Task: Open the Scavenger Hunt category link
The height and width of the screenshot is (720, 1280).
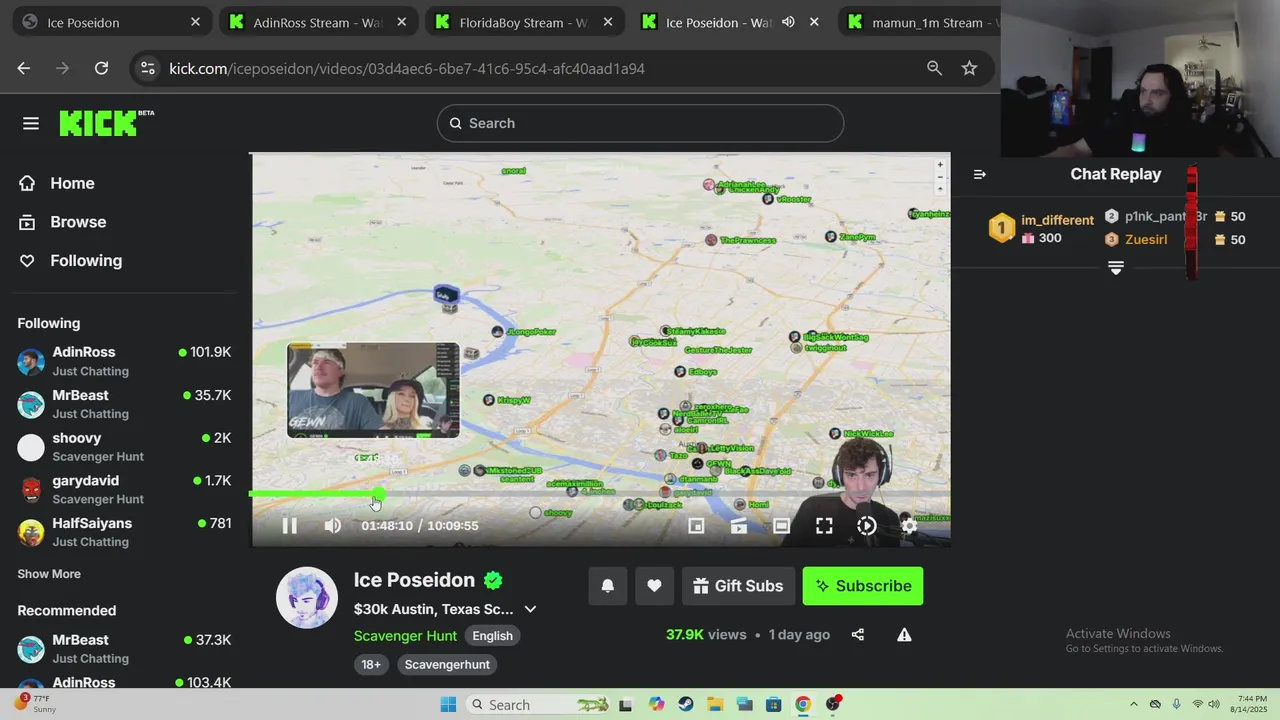Action: tap(405, 636)
